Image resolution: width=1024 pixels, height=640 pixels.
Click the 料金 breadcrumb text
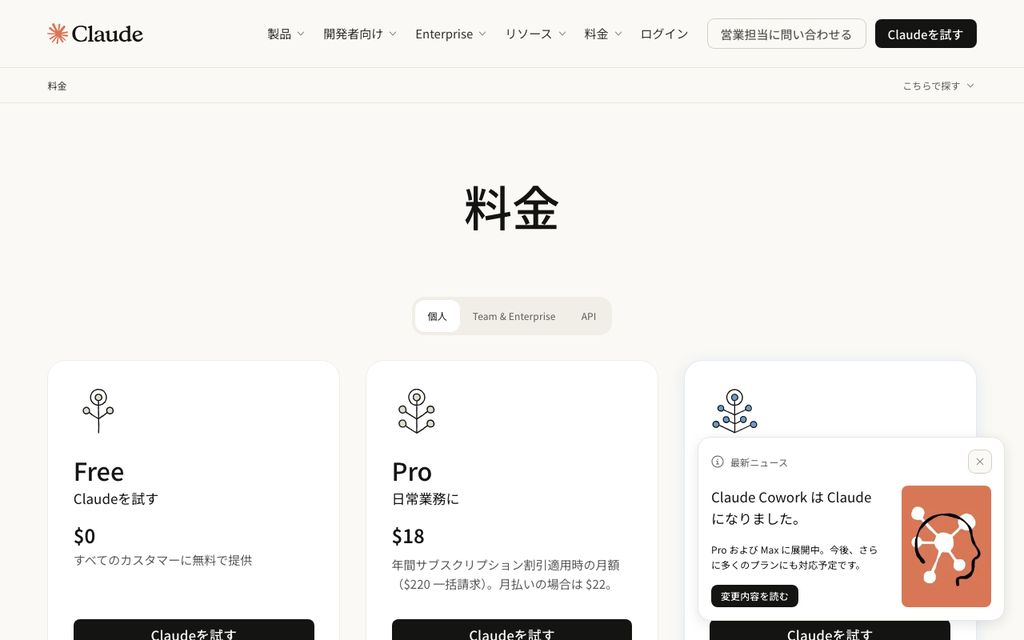coord(57,86)
